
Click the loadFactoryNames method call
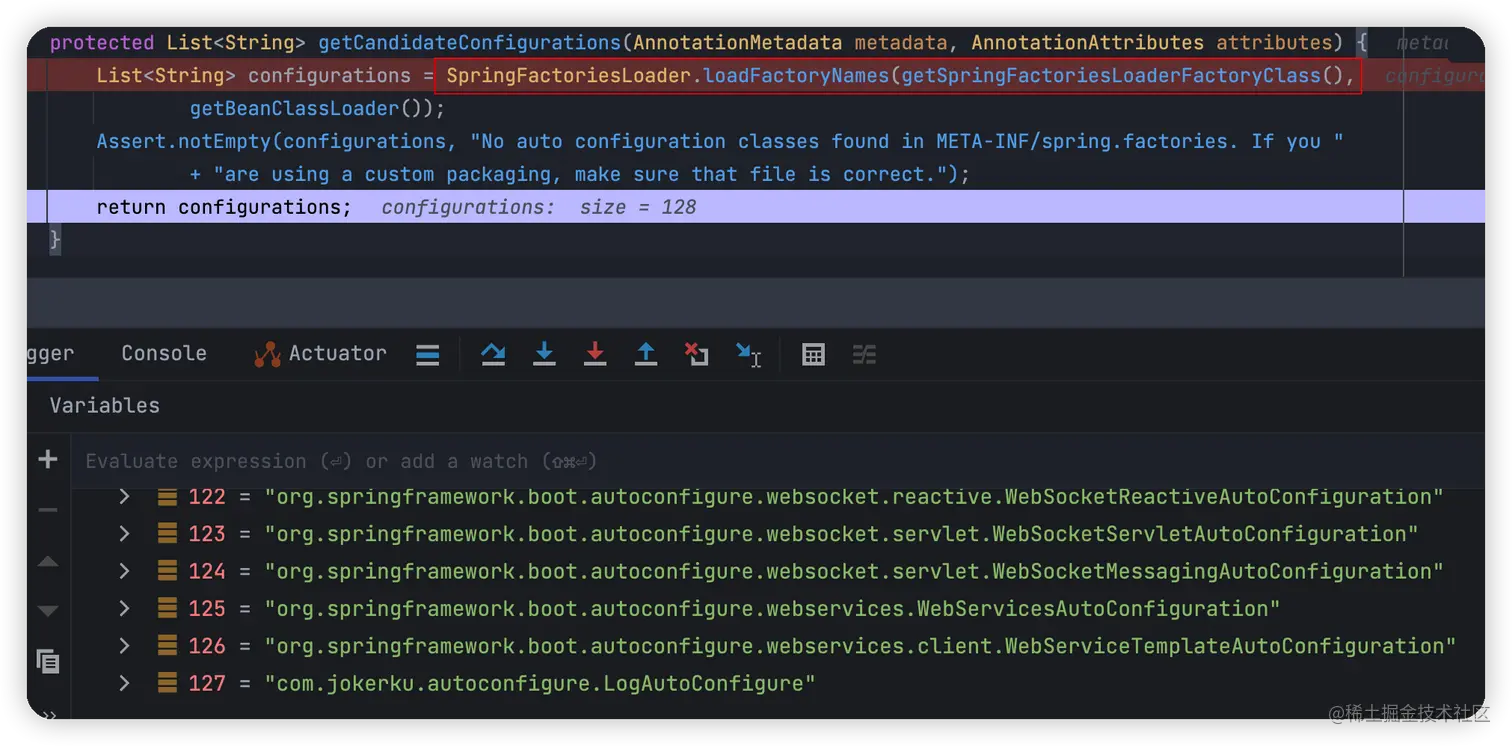(797, 76)
